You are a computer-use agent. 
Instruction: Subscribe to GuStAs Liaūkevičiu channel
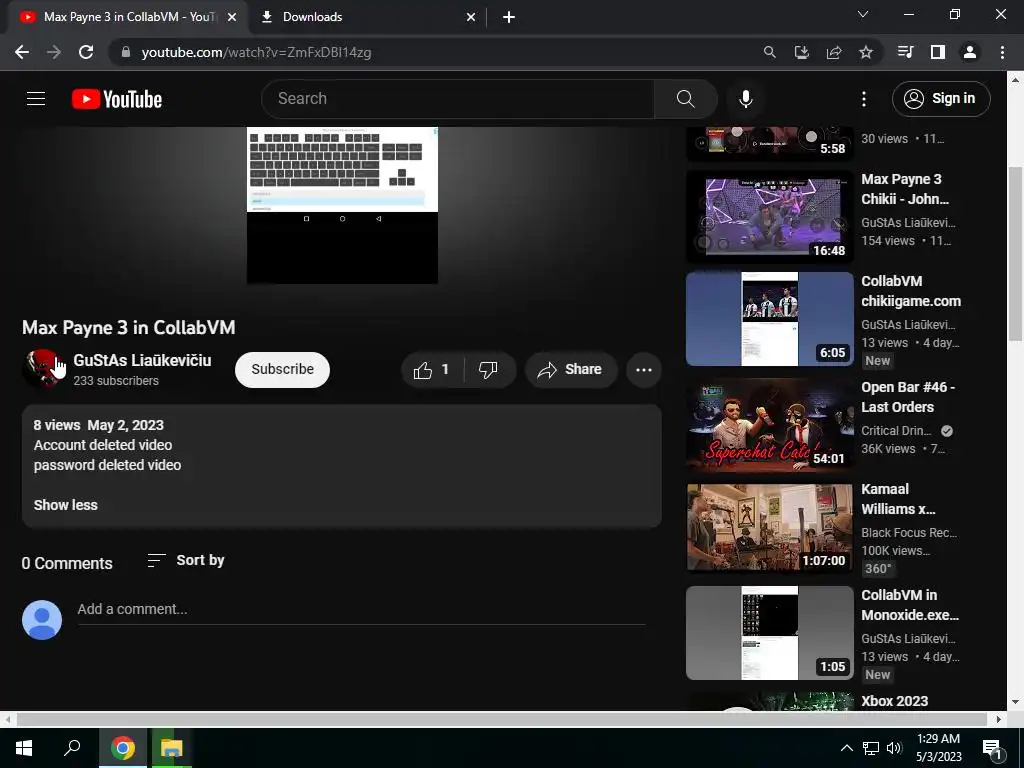pos(282,370)
